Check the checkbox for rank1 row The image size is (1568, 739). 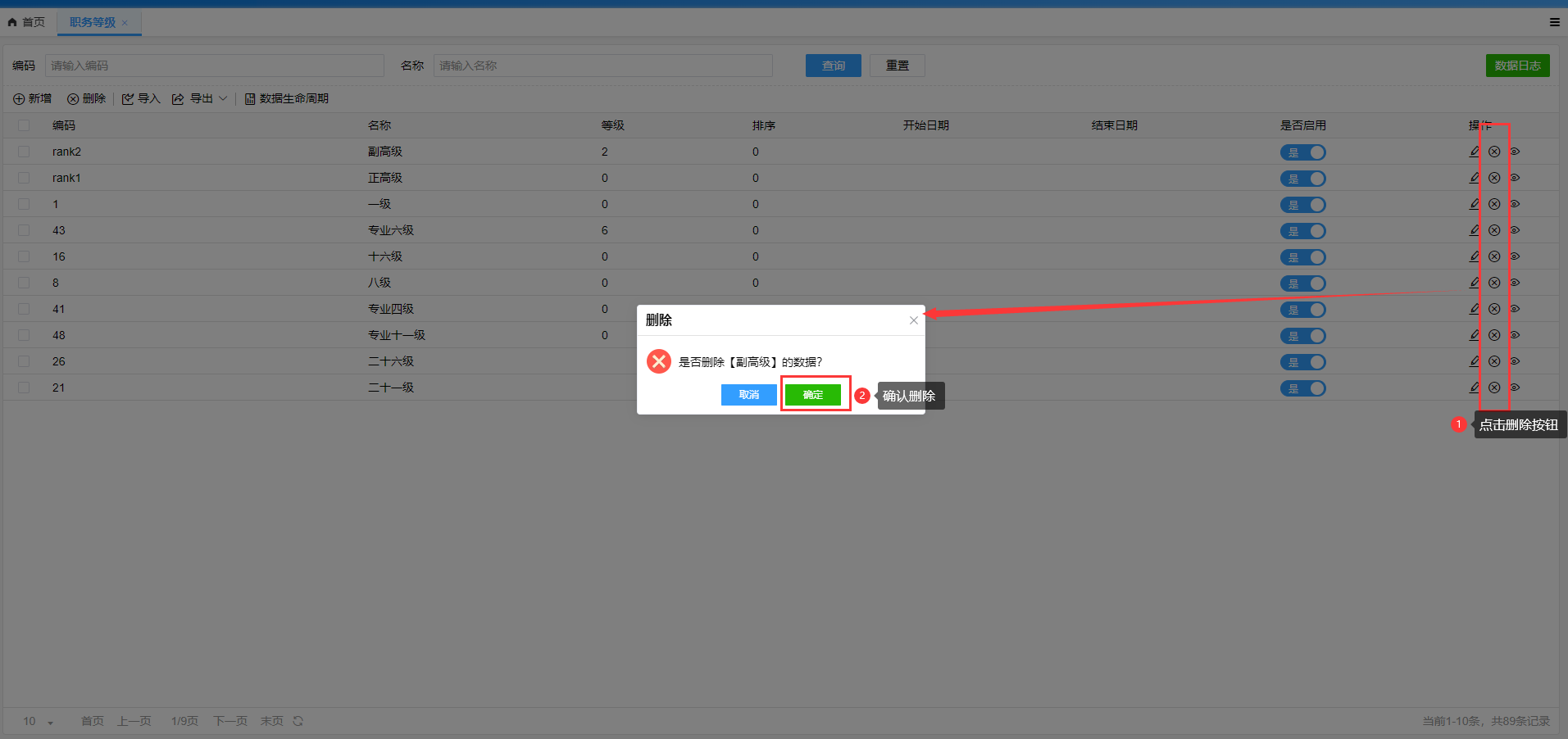click(24, 178)
